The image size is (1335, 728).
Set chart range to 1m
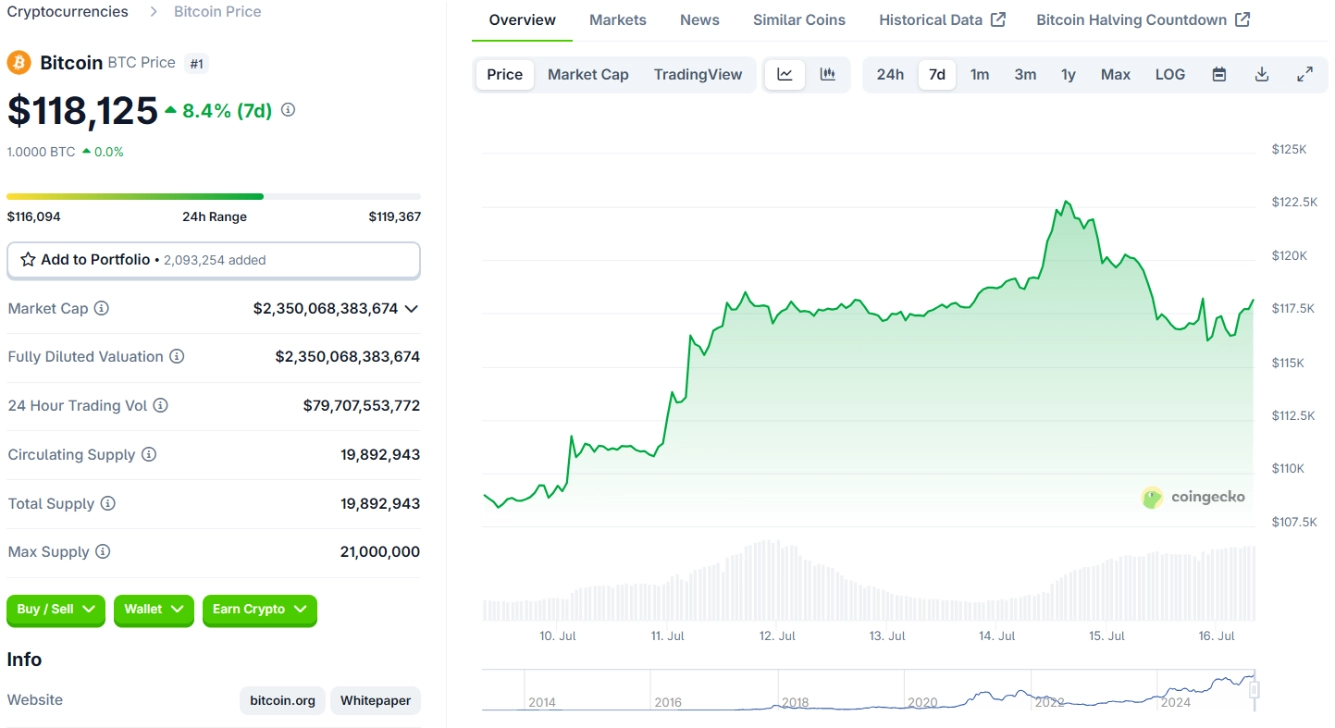pyautogui.click(x=980, y=74)
